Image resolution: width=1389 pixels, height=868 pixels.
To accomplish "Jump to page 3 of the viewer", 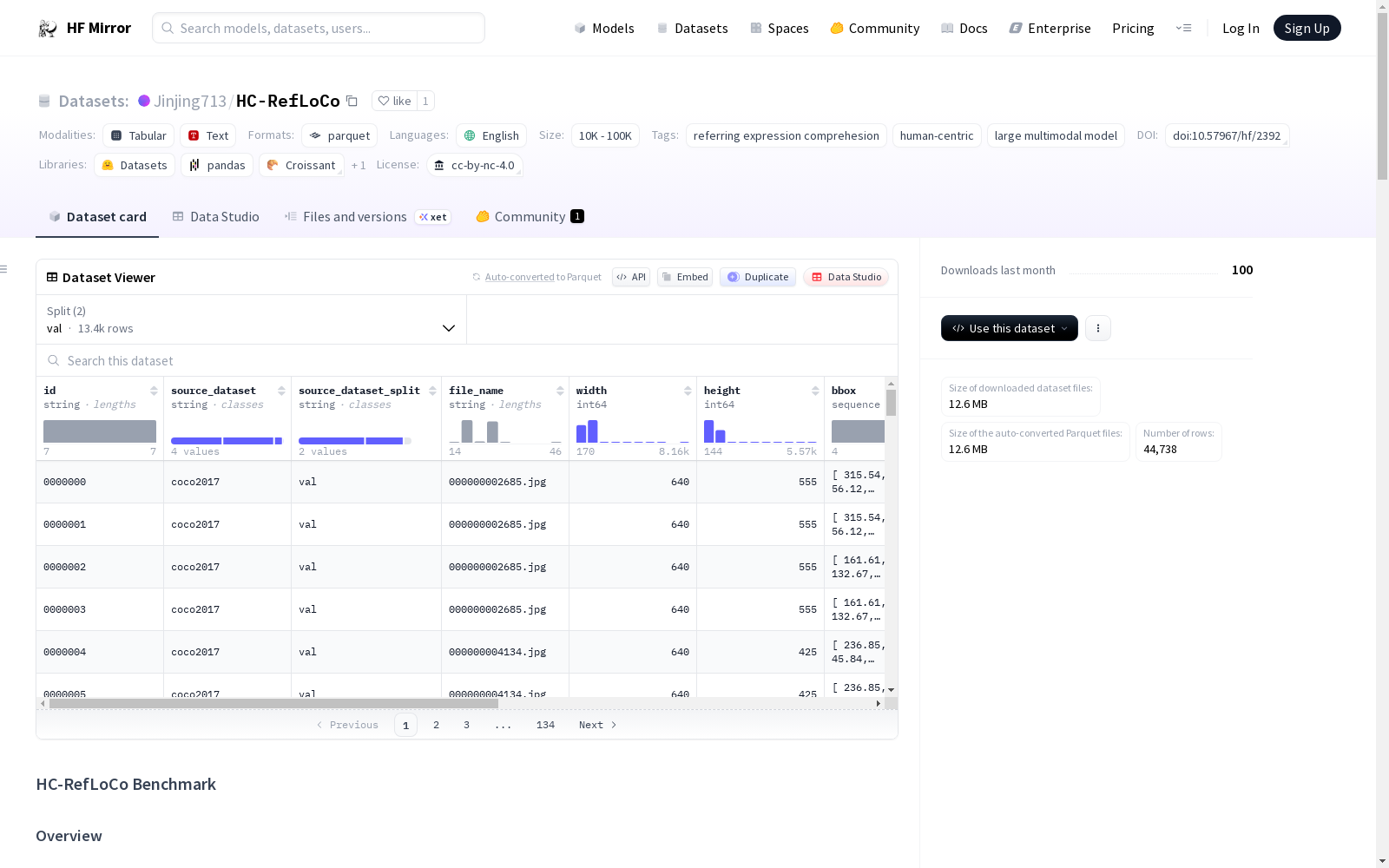I will point(466,725).
